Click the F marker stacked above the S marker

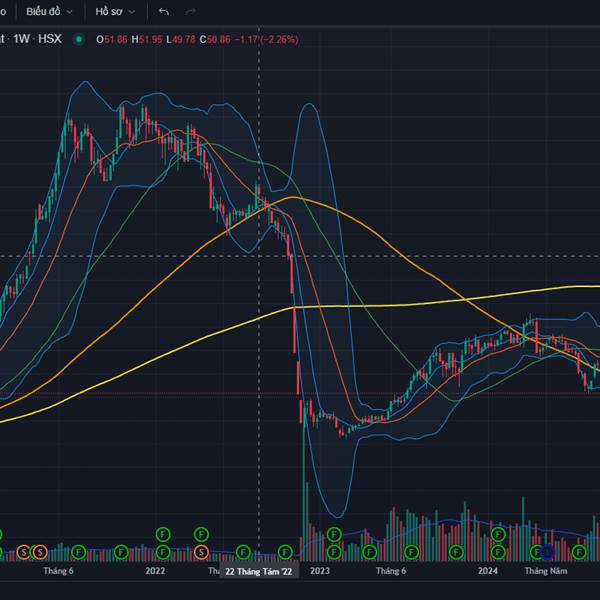[201, 534]
